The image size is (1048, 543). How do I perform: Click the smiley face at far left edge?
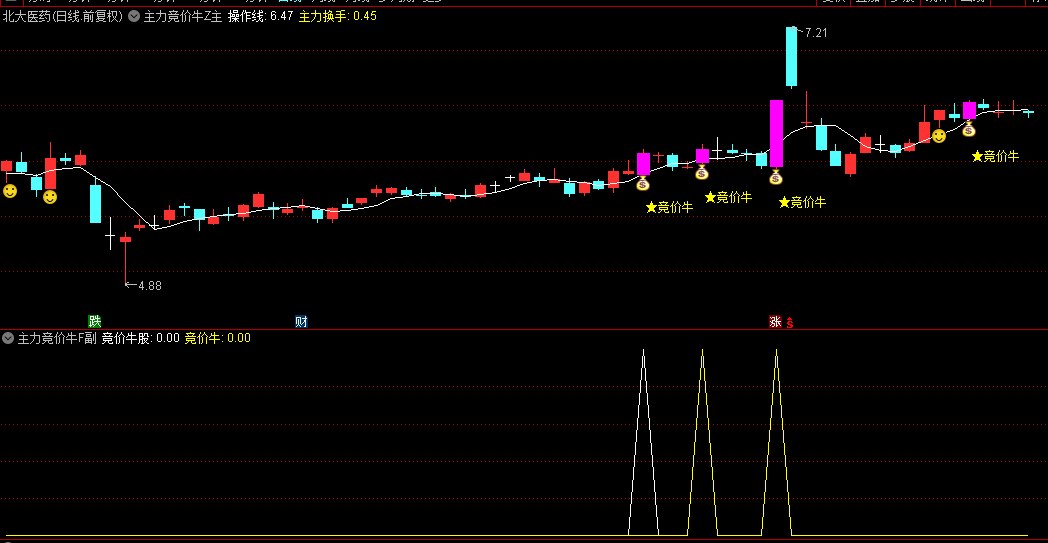pos(9,191)
